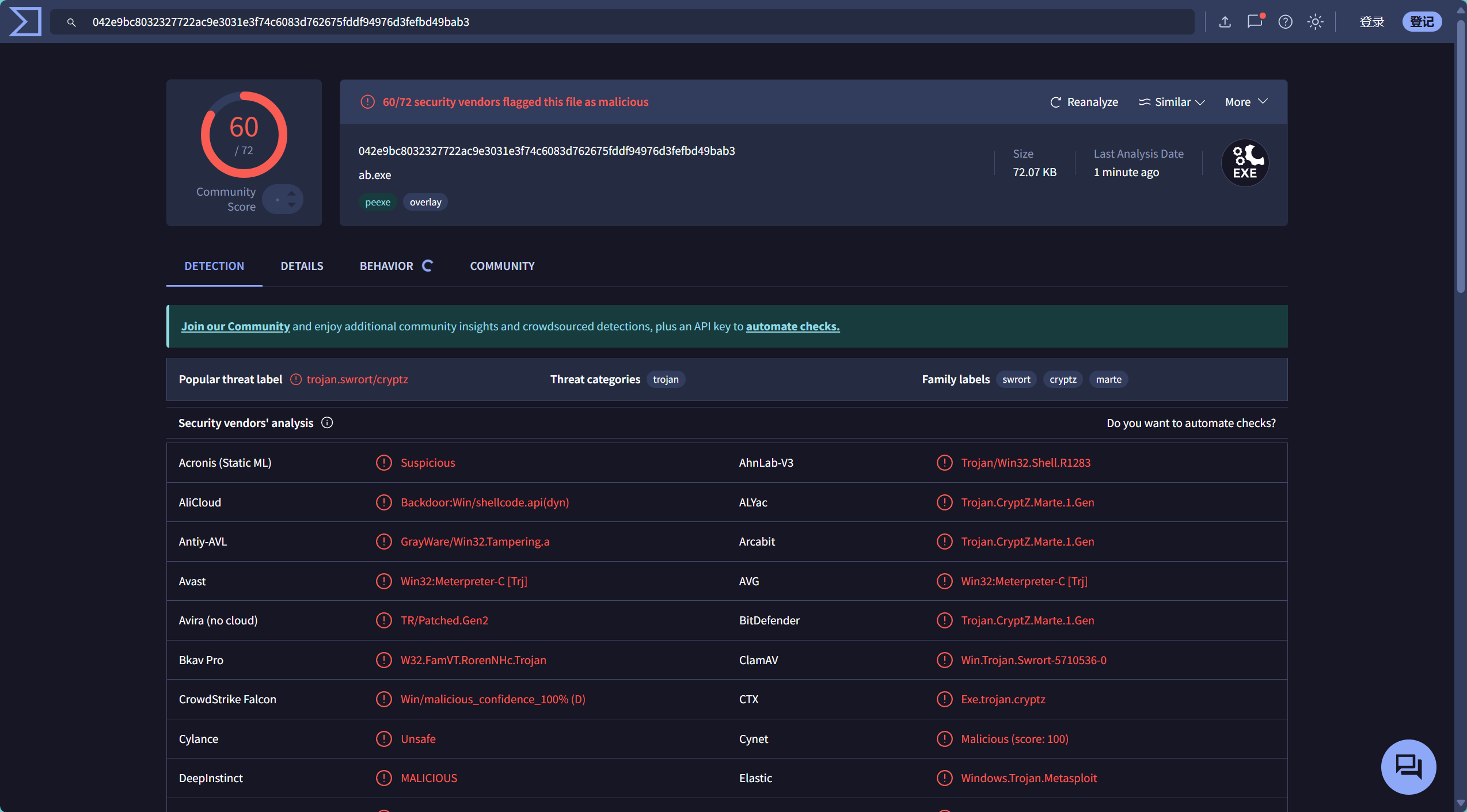Click the 60/72 detection score circle
The width and height of the screenshot is (1467, 812).
[244, 135]
